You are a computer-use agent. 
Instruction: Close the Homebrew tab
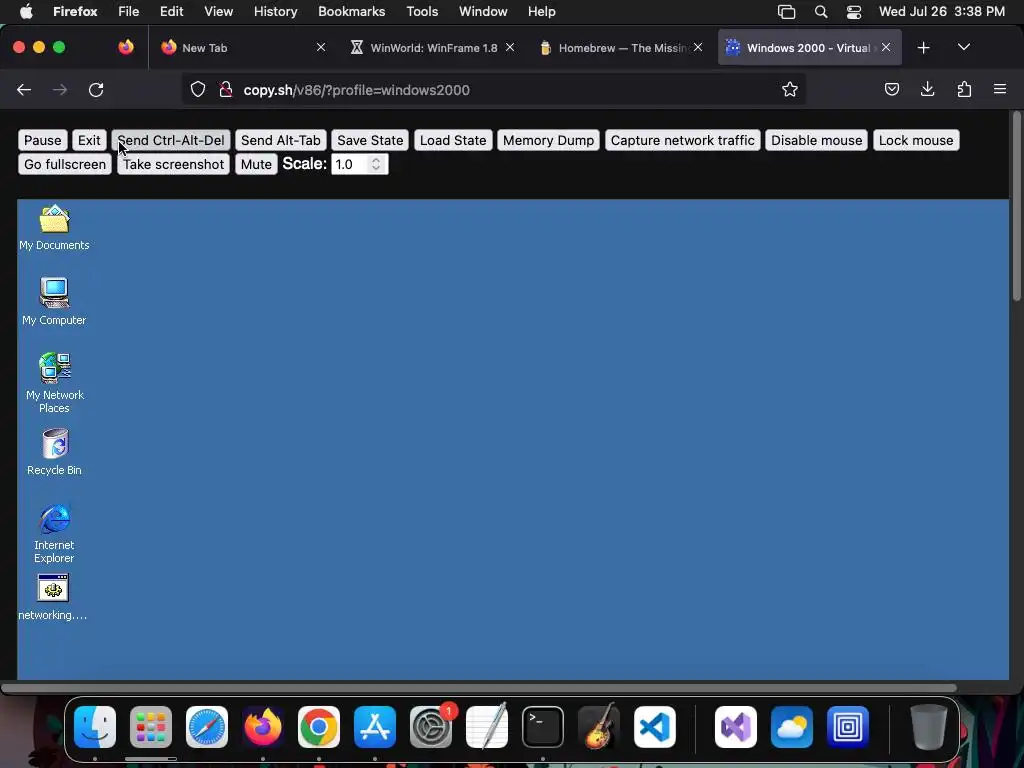pyautogui.click(x=697, y=48)
